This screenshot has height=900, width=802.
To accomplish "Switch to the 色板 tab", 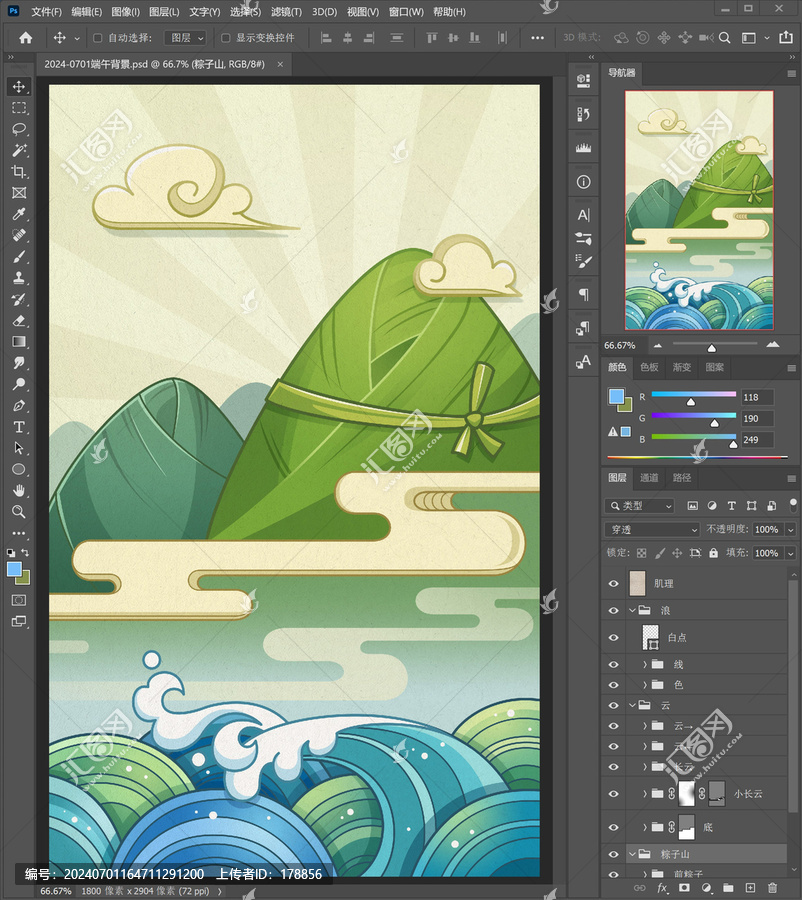I will (x=649, y=367).
